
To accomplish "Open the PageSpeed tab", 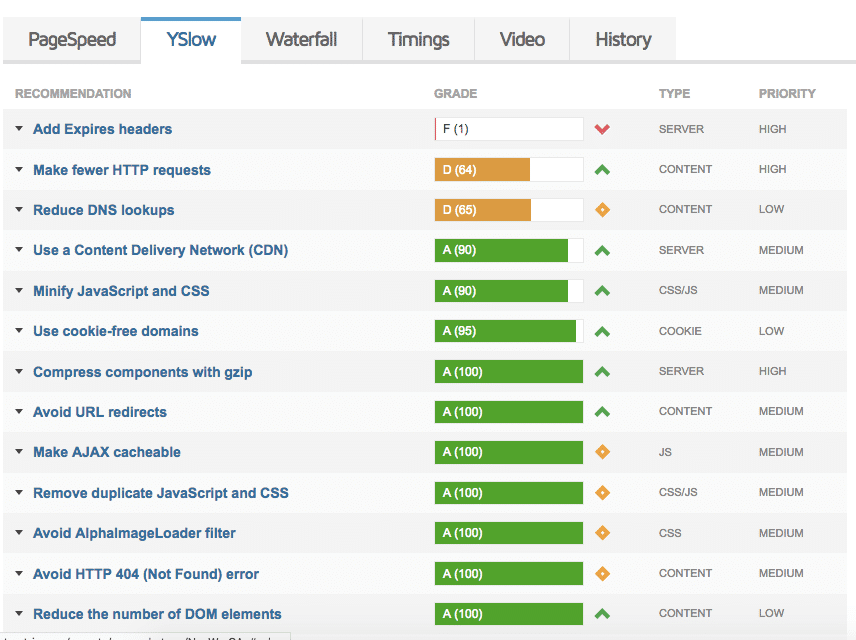I will tap(71, 39).
